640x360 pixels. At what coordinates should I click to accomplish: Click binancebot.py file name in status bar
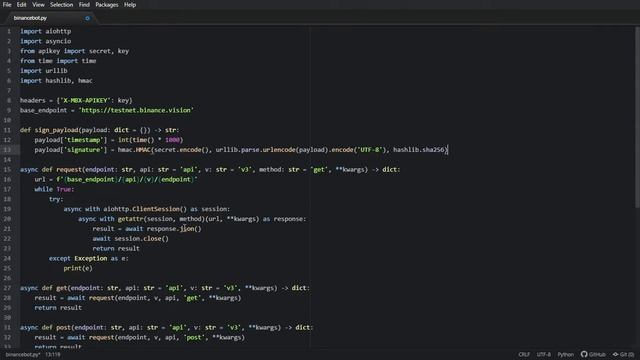click(23, 354)
